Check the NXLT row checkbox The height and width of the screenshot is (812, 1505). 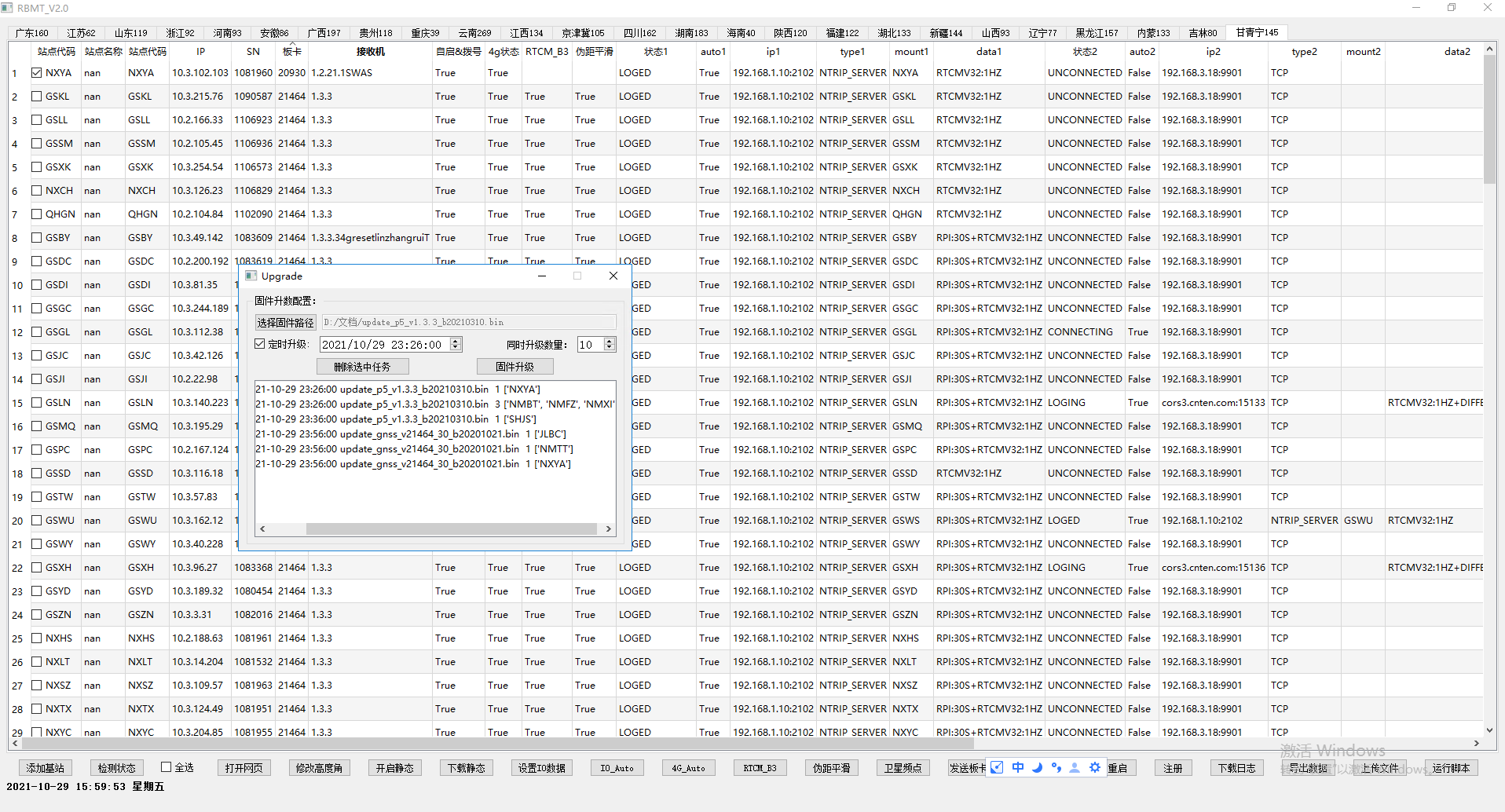click(x=36, y=661)
